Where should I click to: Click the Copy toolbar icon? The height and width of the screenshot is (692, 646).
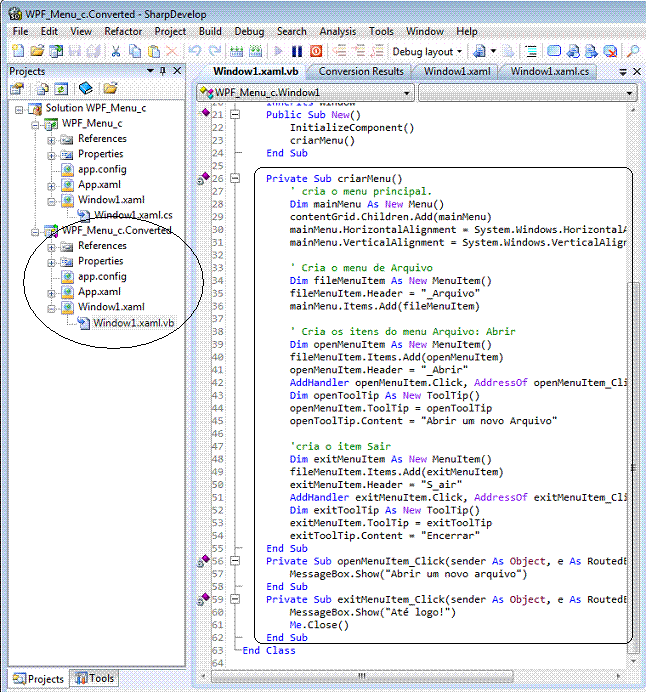tap(135, 51)
